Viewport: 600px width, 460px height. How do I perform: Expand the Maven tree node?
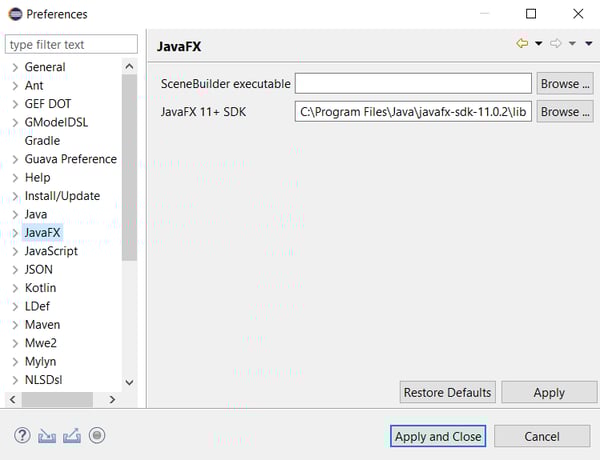[x=14, y=325]
